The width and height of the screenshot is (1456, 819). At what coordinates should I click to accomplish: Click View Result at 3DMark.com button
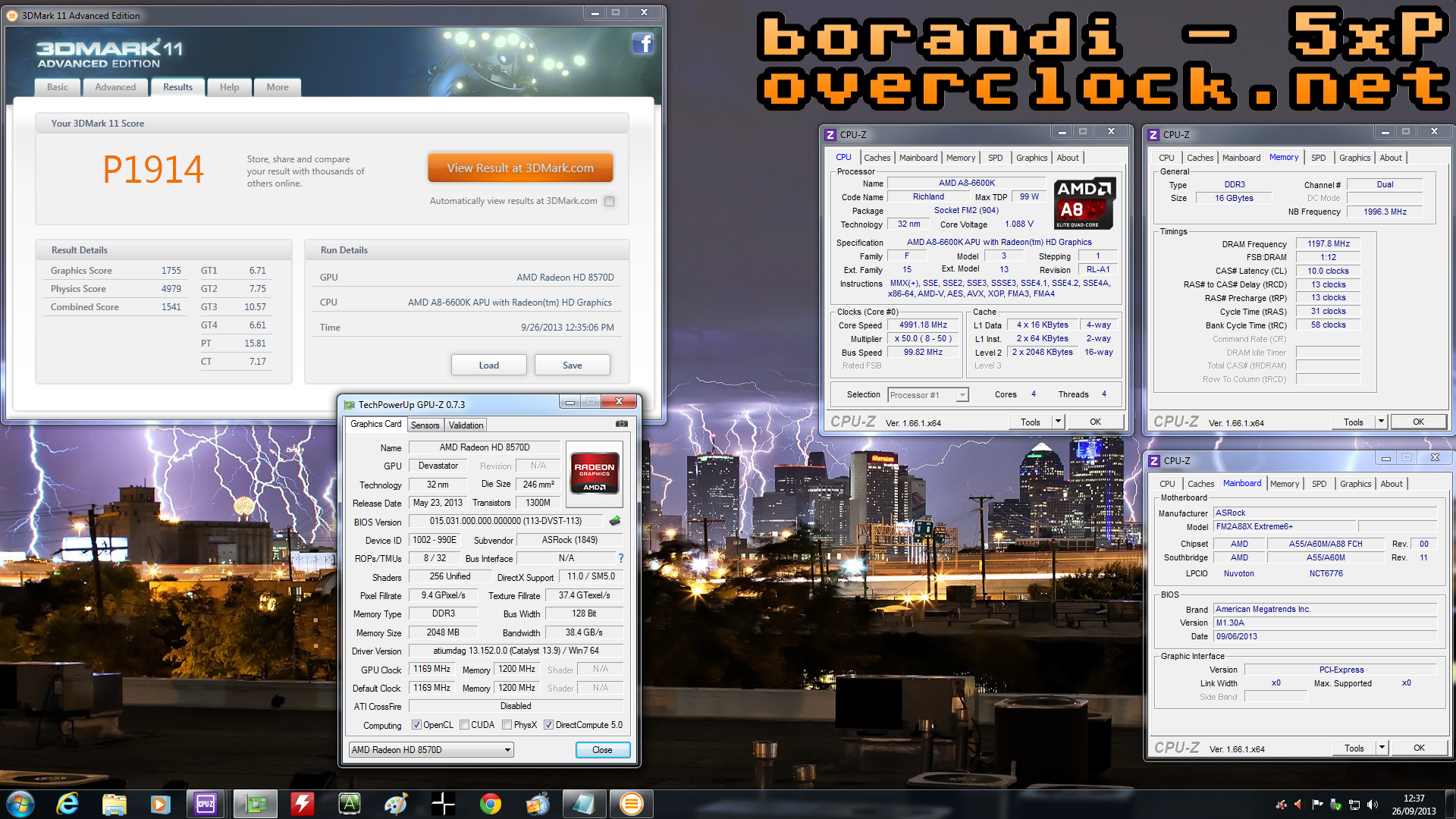520,168
